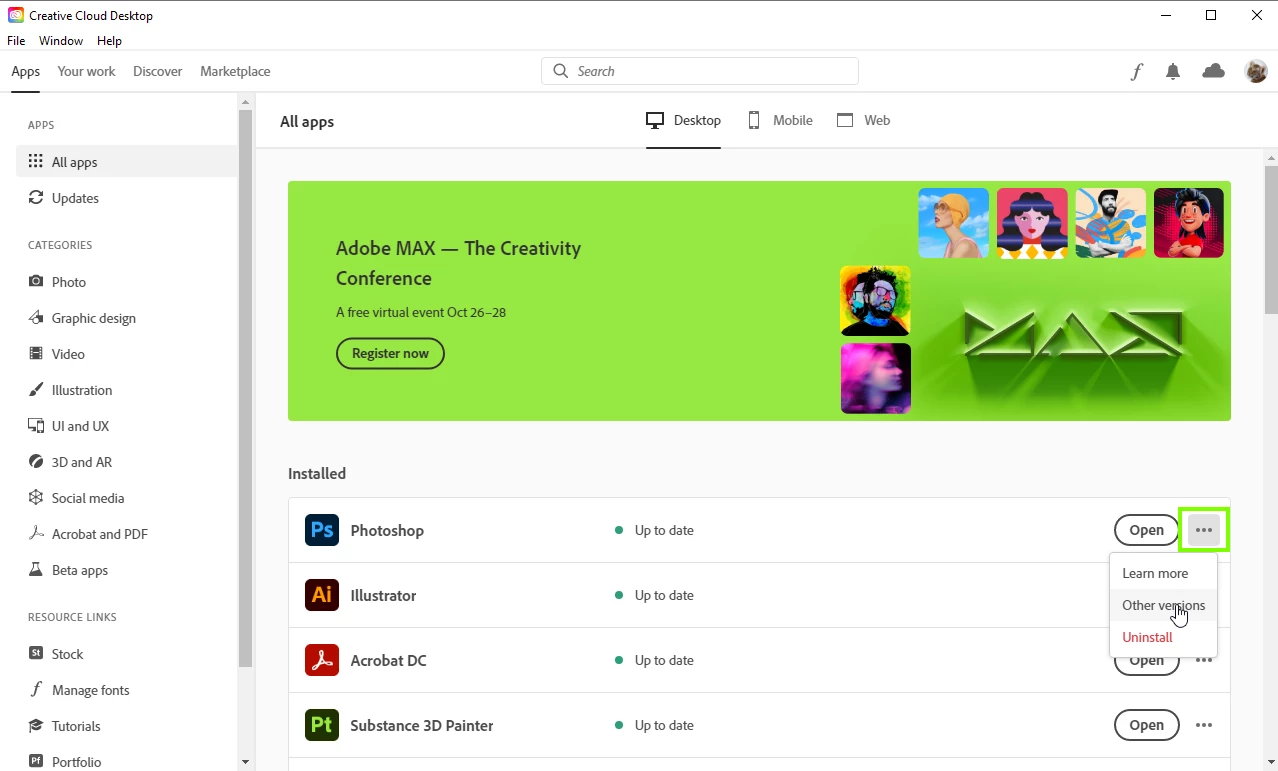Screen dimensions: 1278x771
Task: Click the Acrobat DC app icon
Action: tap(322, 660)
